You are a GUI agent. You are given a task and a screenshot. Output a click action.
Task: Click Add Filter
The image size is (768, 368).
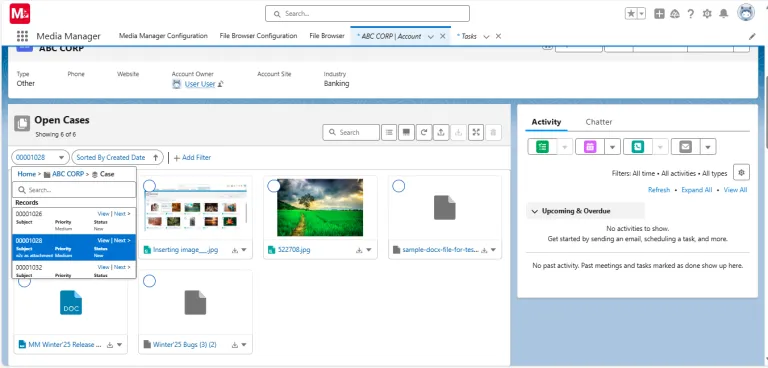192,157
